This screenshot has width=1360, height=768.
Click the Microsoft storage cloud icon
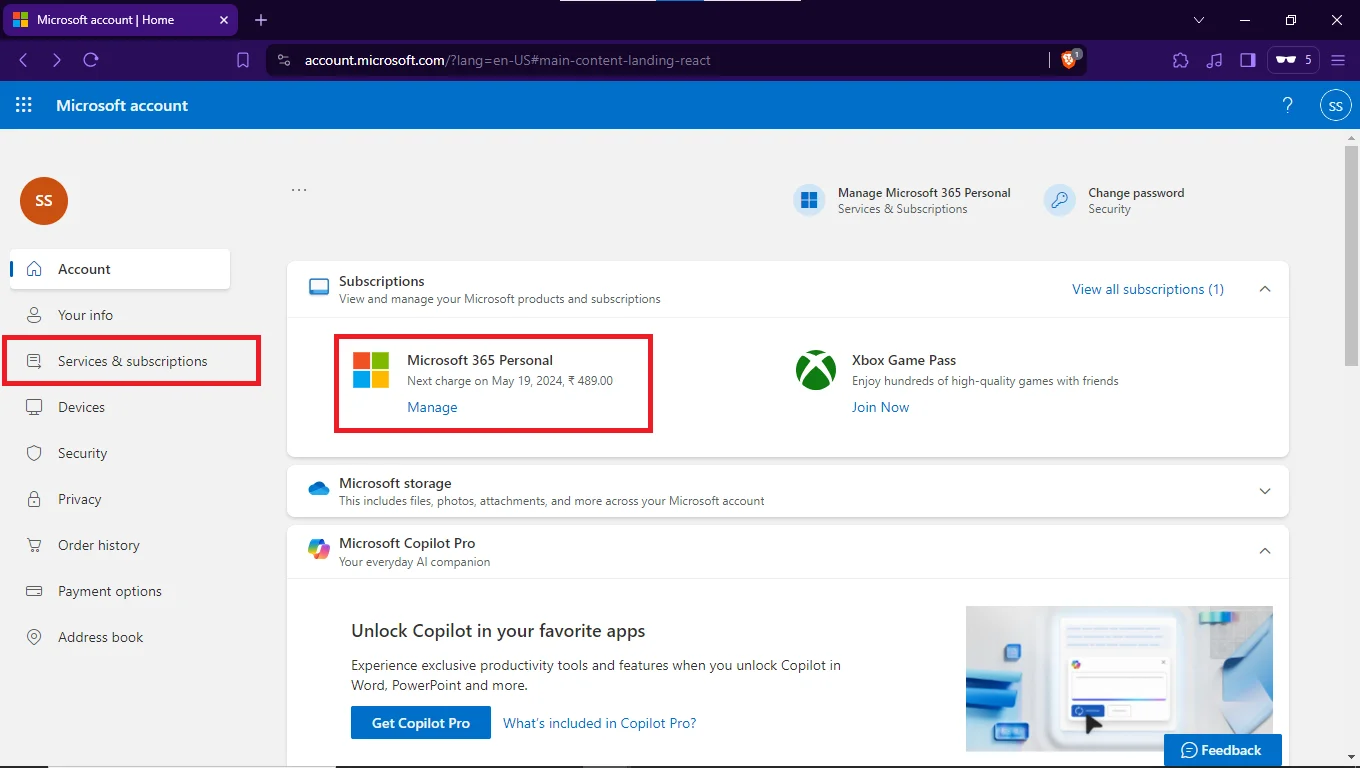click(319, 489)
